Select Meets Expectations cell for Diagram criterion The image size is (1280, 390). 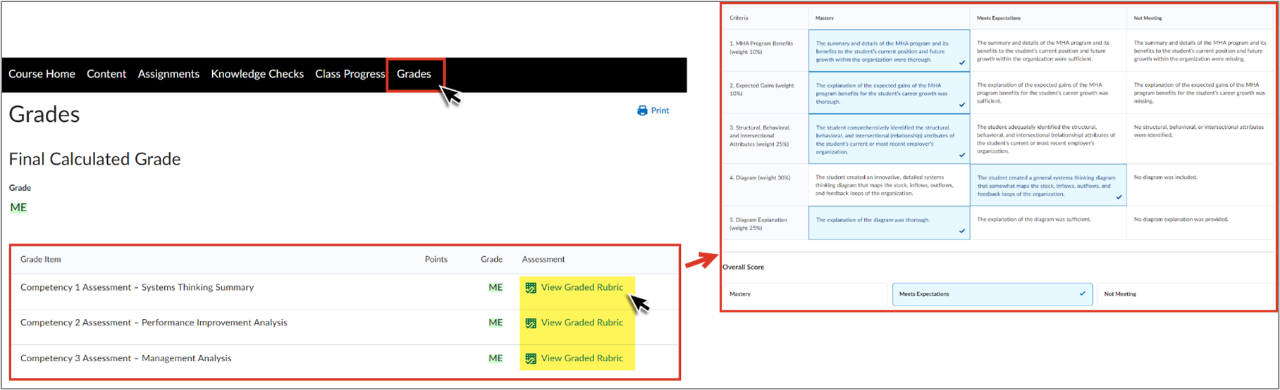click(x=1048, y=185)
